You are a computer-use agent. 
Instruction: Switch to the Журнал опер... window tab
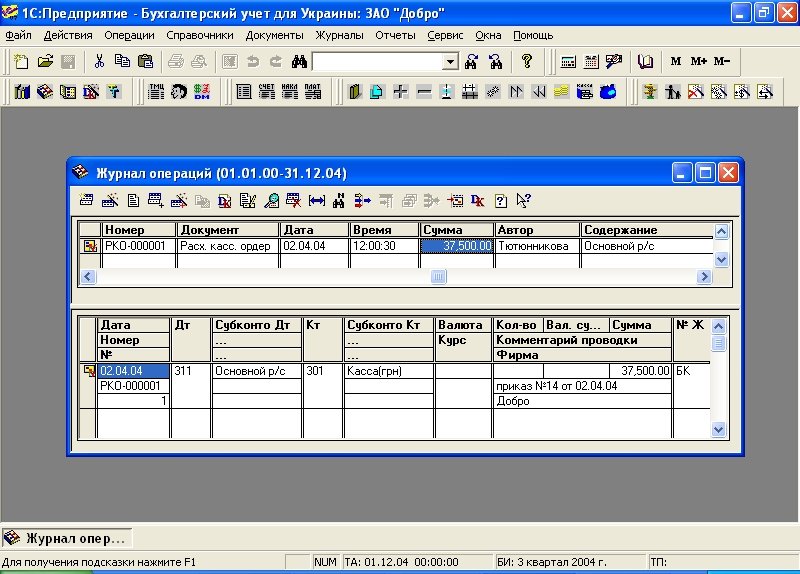click(x=67, y=538)
